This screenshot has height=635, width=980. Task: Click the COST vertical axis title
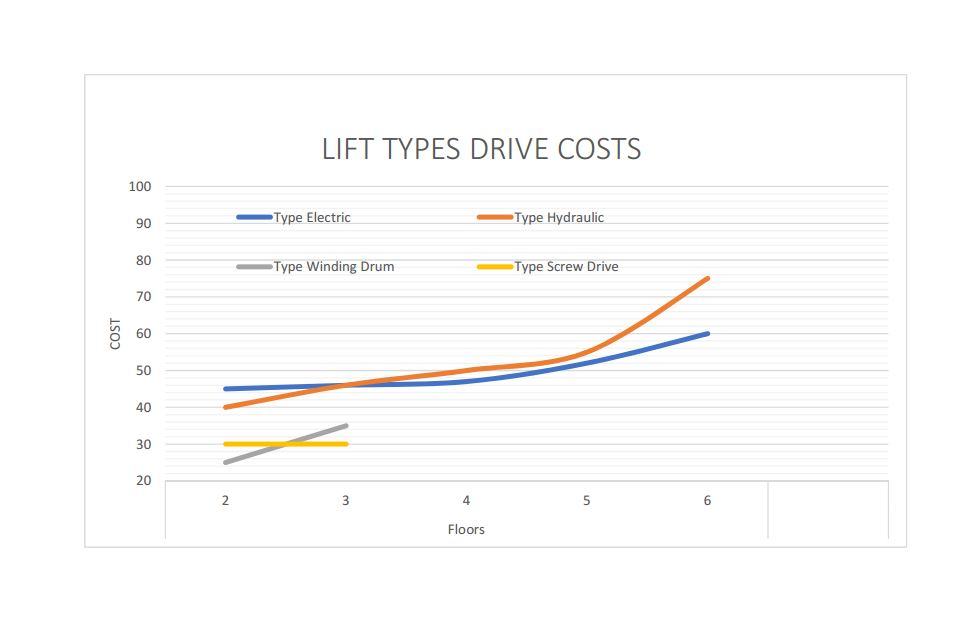click(x=115, y=333)
